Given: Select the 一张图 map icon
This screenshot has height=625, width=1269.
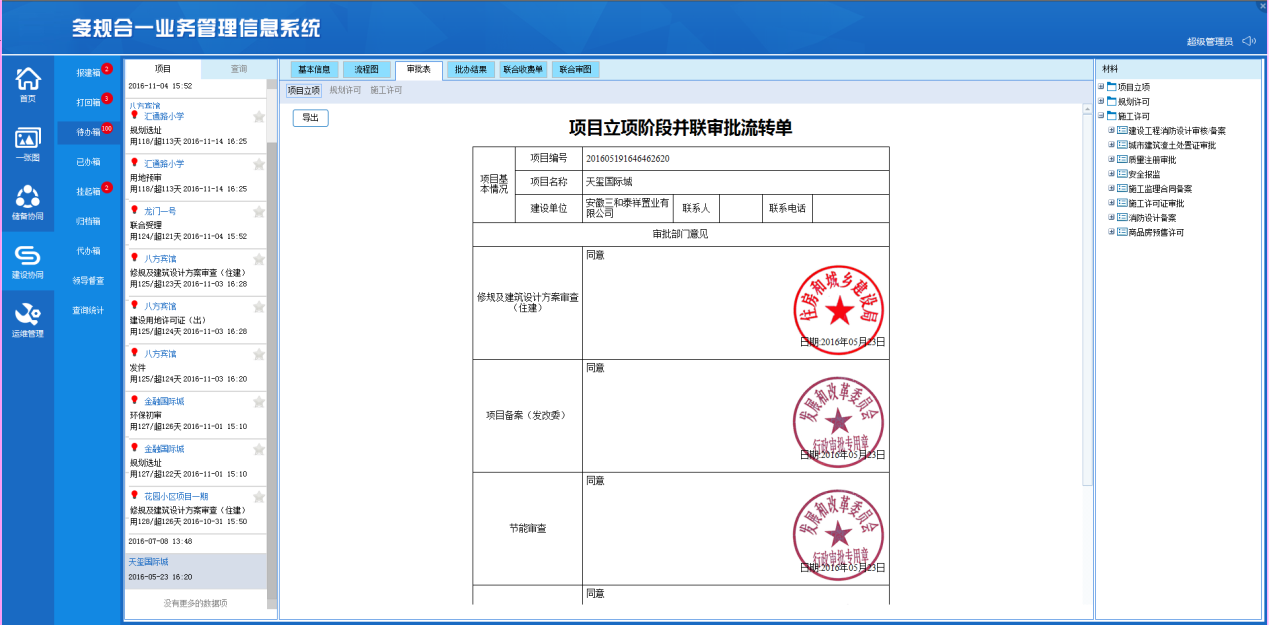Looking at the screenshot, I should (27, 140).
